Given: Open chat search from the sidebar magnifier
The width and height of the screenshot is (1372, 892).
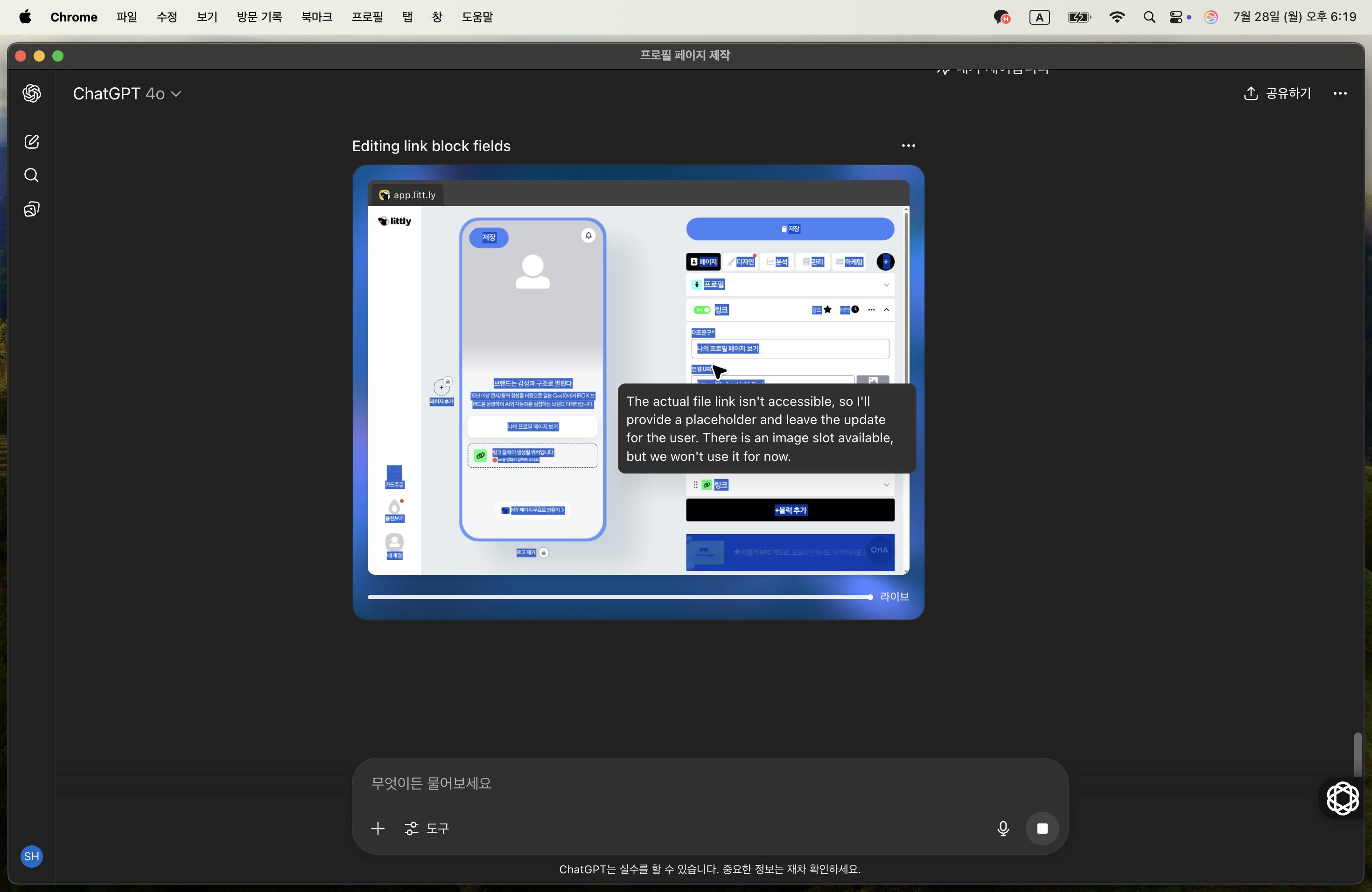Looking at the screenshot, I should point(32,175).
